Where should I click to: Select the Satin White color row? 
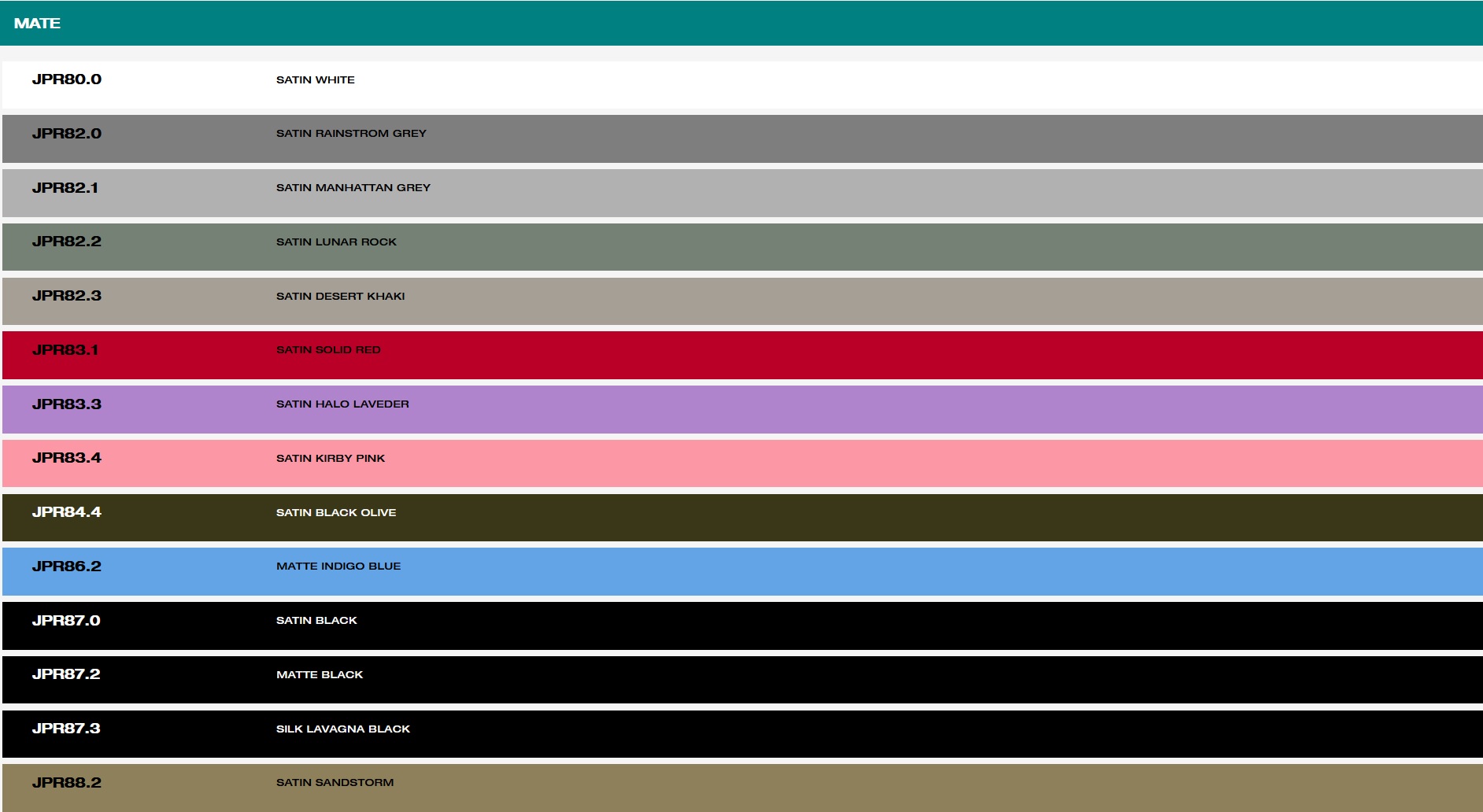(741, 85)
